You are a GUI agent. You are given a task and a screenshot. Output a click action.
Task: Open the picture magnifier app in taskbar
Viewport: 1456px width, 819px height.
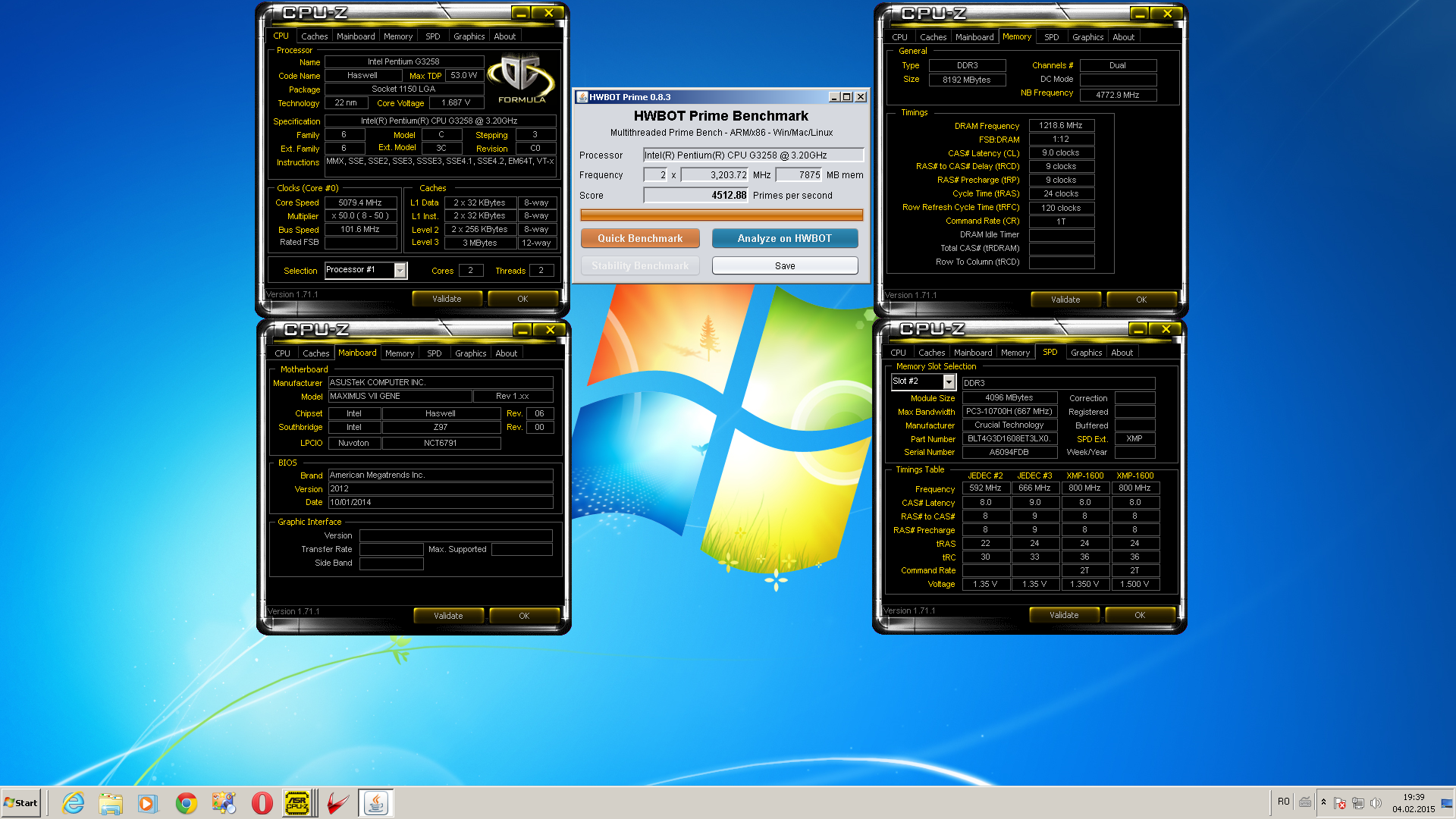tap(224, 803)
